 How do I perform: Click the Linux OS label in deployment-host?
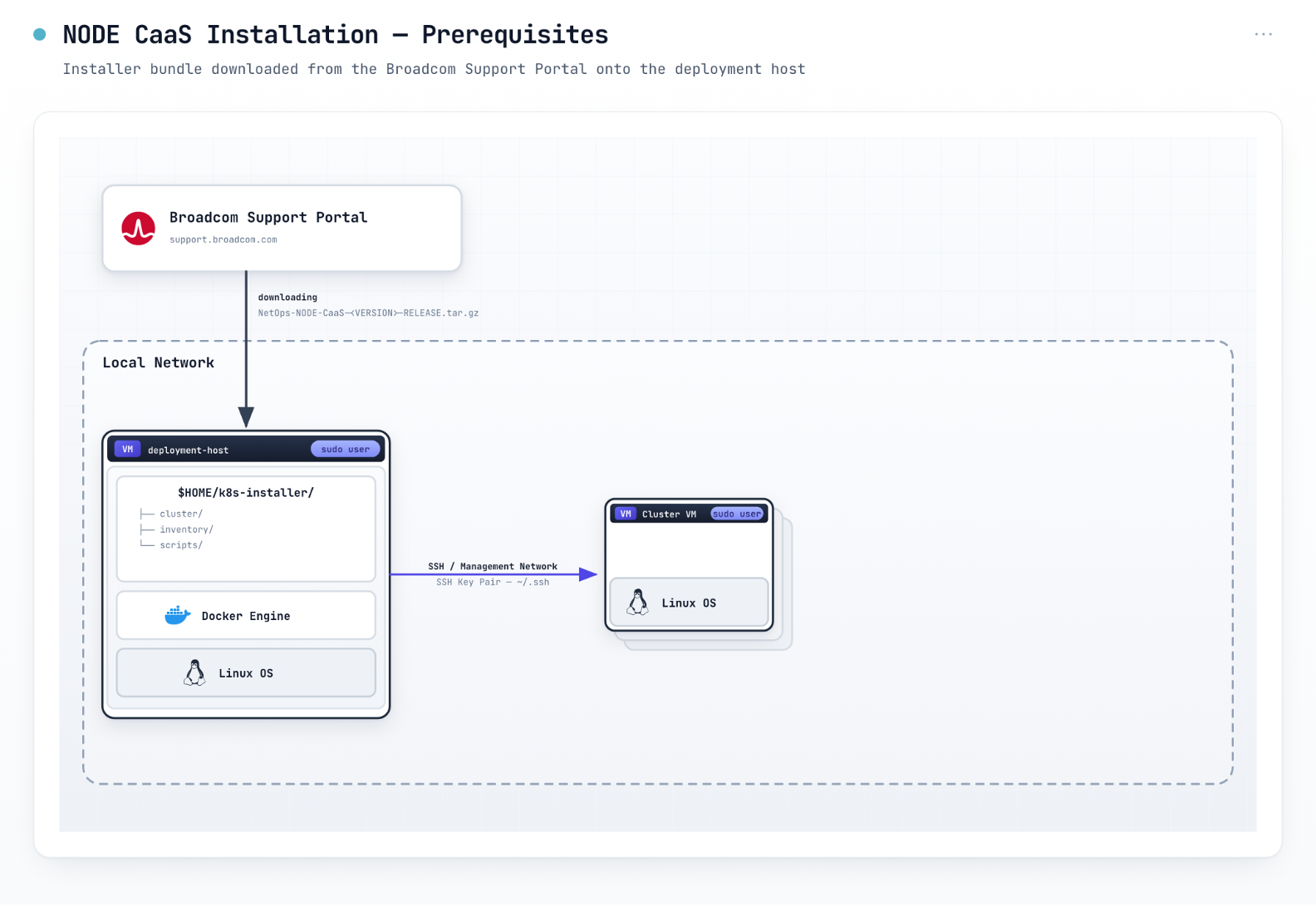pyautogui.click(x=246, y=673)
